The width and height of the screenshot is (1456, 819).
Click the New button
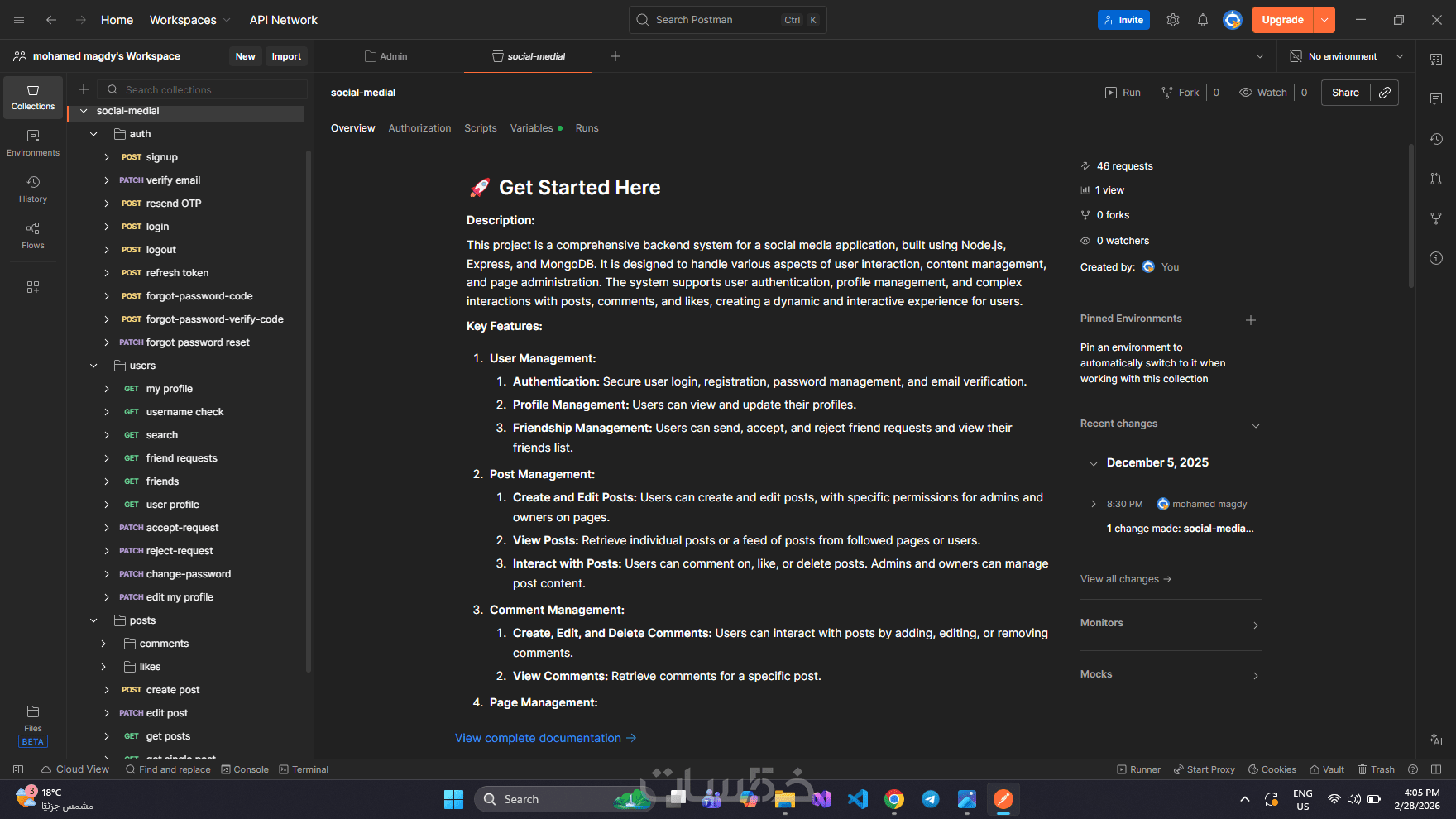[x=246, y=56]
